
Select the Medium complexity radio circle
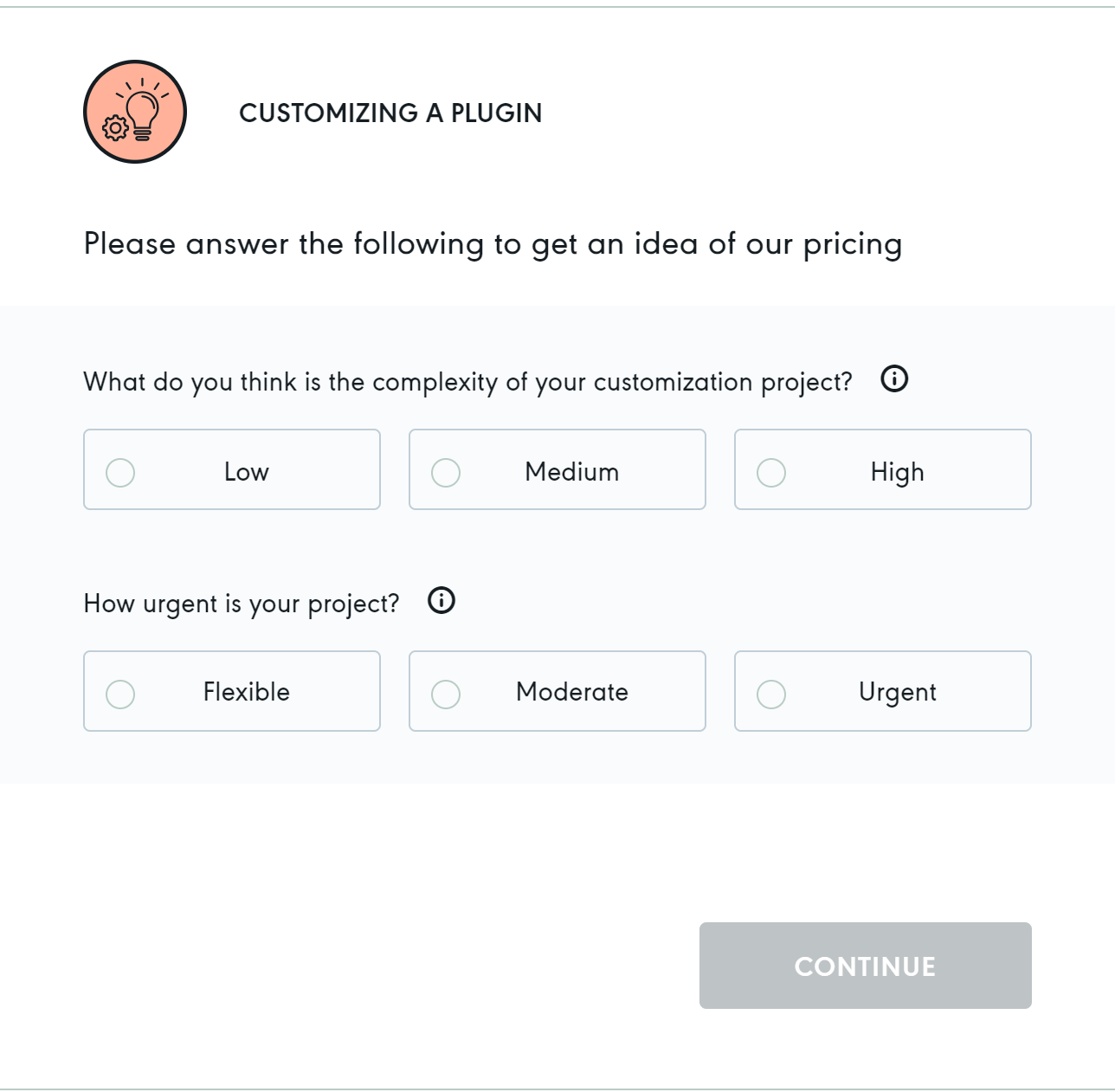(446, 473)
